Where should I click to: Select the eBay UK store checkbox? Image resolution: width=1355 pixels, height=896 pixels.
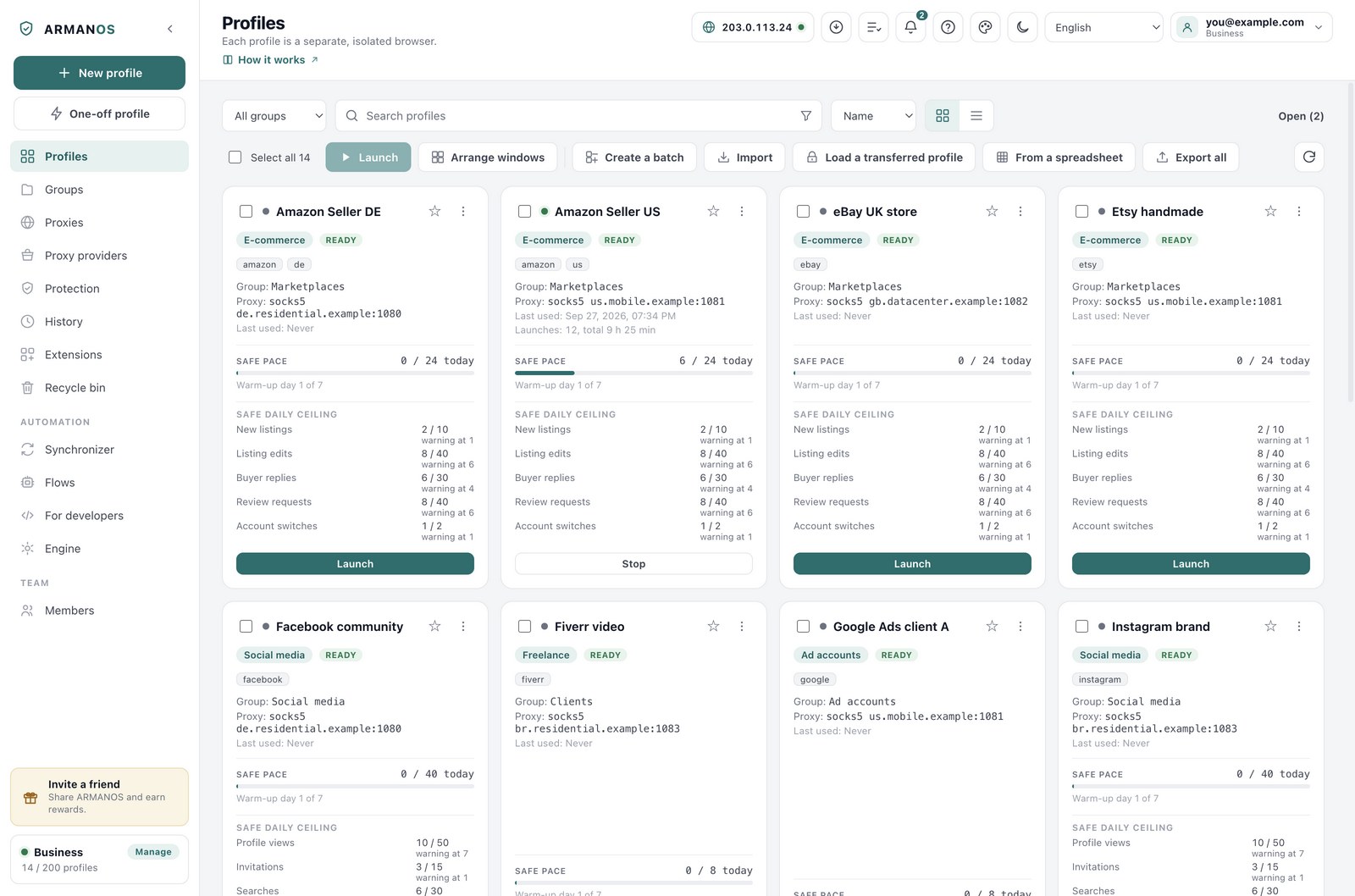804,212
